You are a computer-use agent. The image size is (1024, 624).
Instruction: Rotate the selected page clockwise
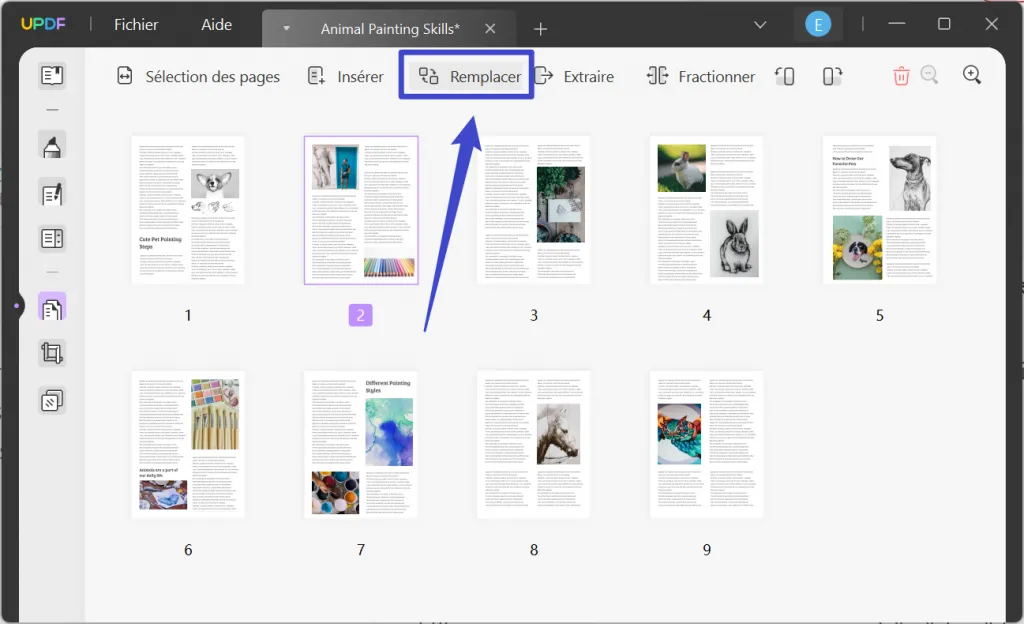[x=831, y=75]
